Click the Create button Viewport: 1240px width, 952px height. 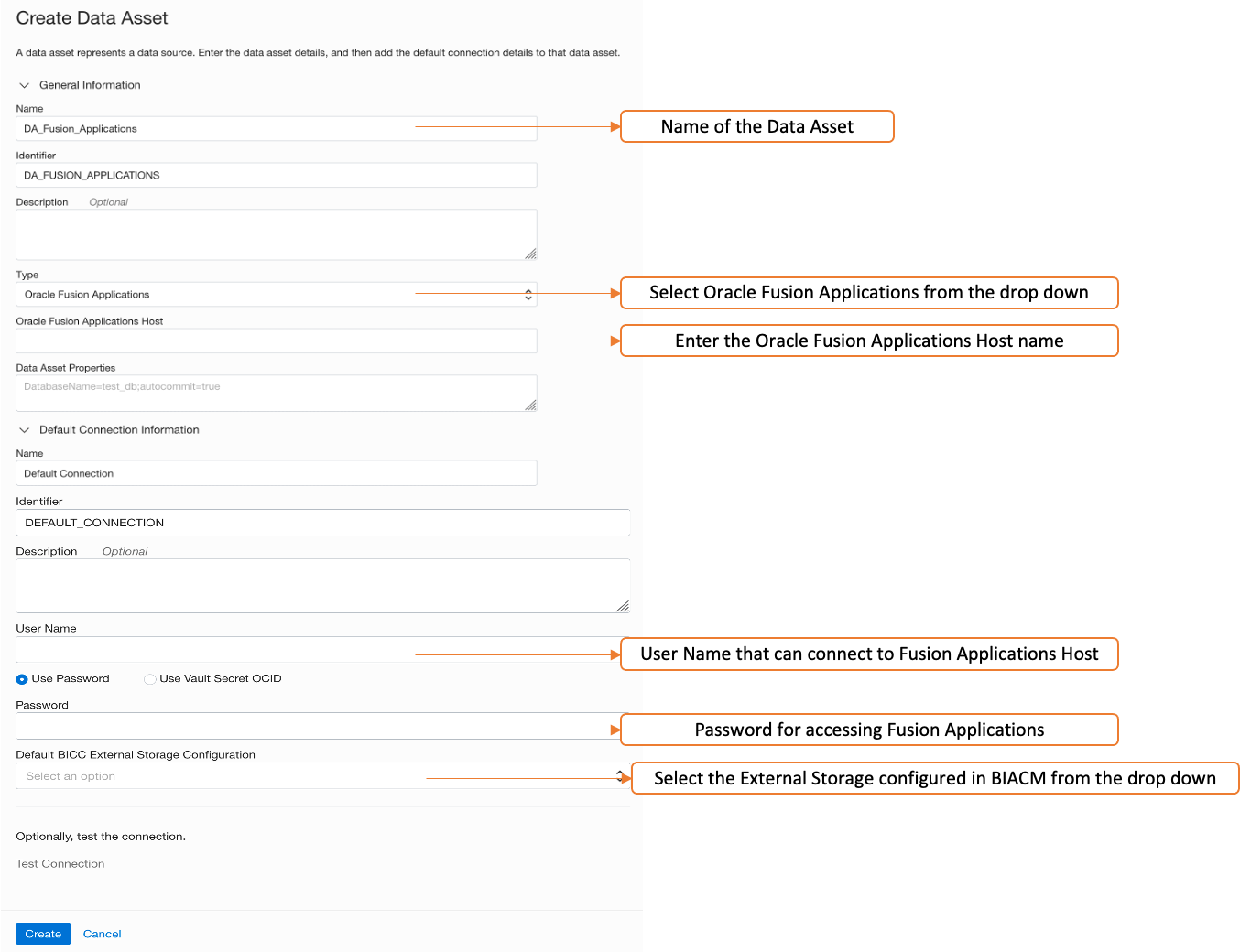pos(43,934)
